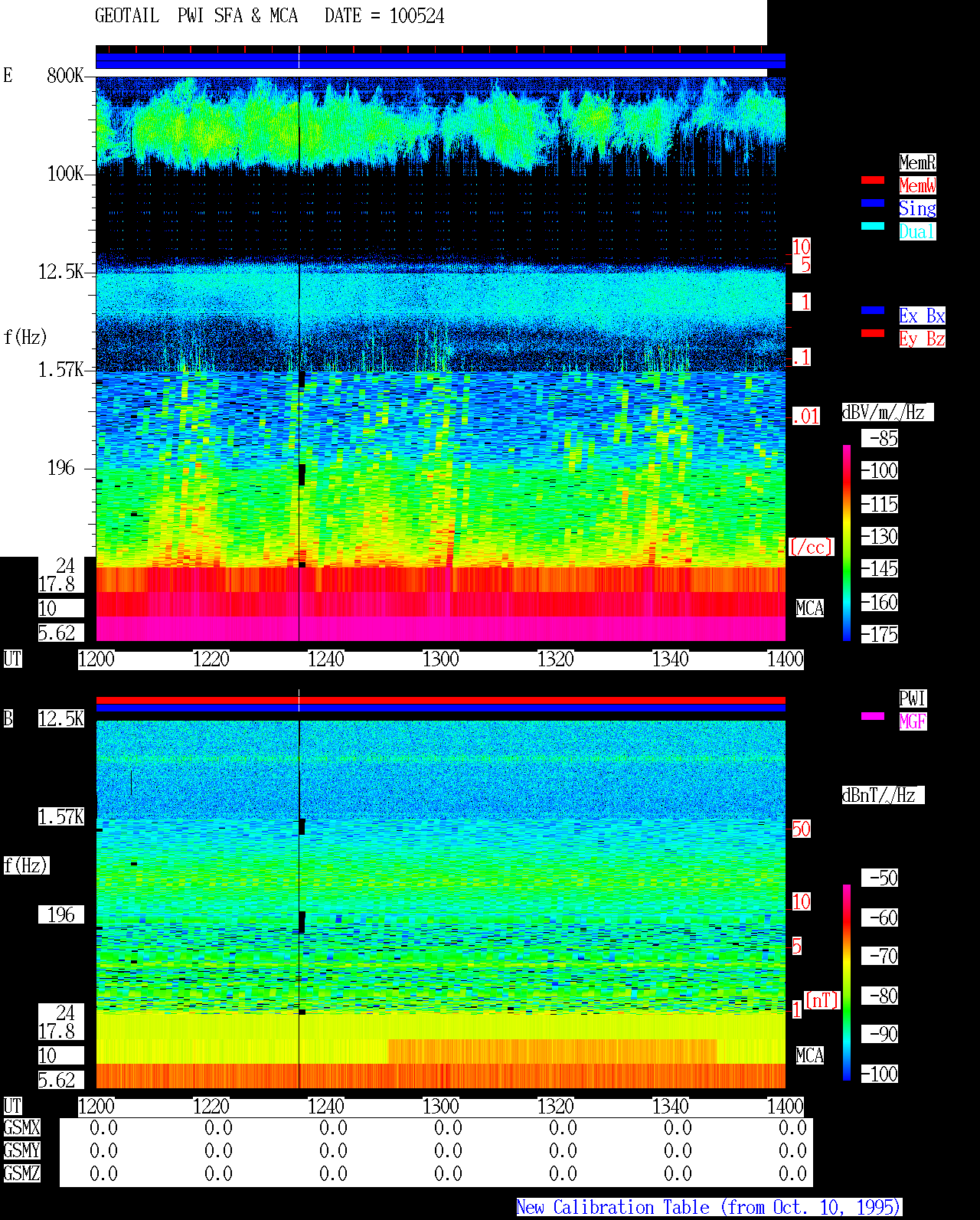Screen dimensions: 980x1220
Task: Click the 1340 UT tick on lower axis
Action: (671, 1106)
